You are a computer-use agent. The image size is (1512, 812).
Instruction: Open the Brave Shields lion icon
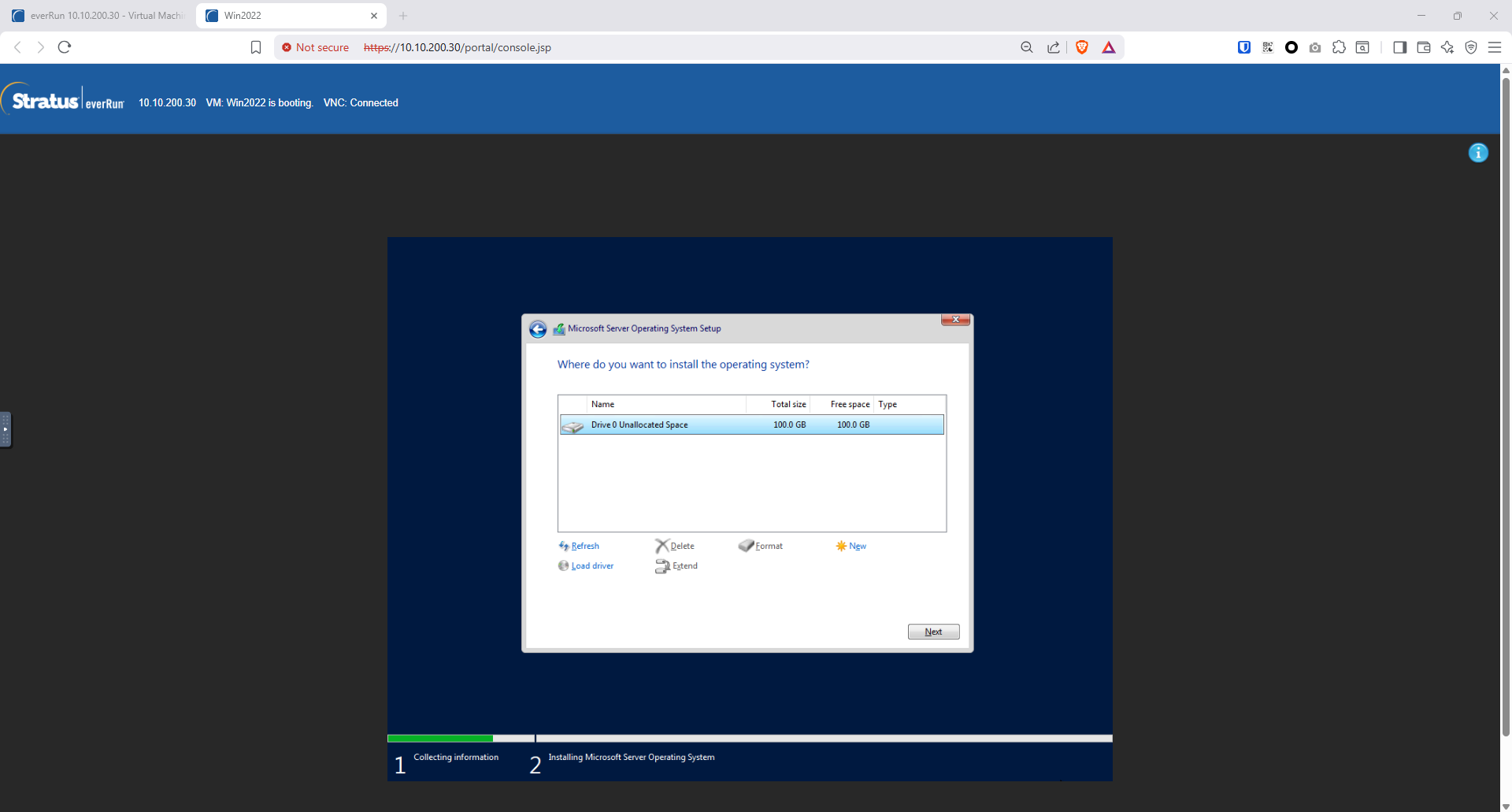point(1082,47)
